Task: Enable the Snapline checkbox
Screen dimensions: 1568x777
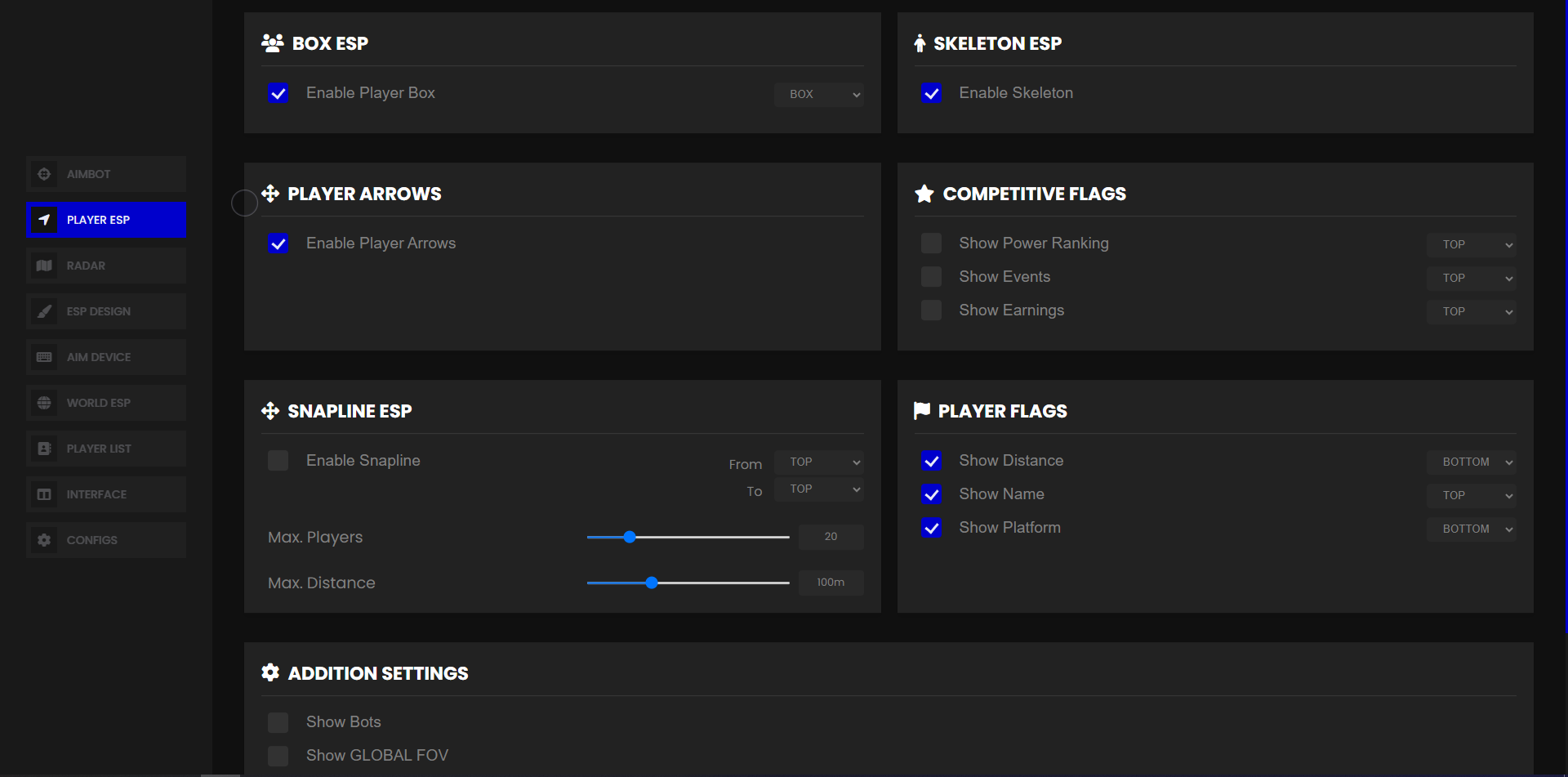Action: click(278, 461)
